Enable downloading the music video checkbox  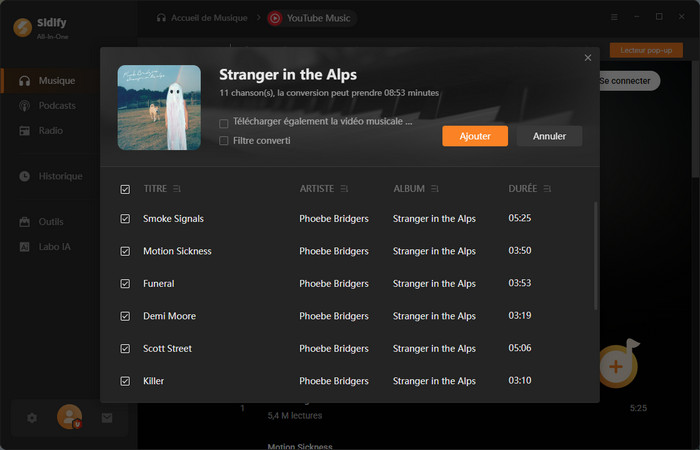click(x=224, y=123)
